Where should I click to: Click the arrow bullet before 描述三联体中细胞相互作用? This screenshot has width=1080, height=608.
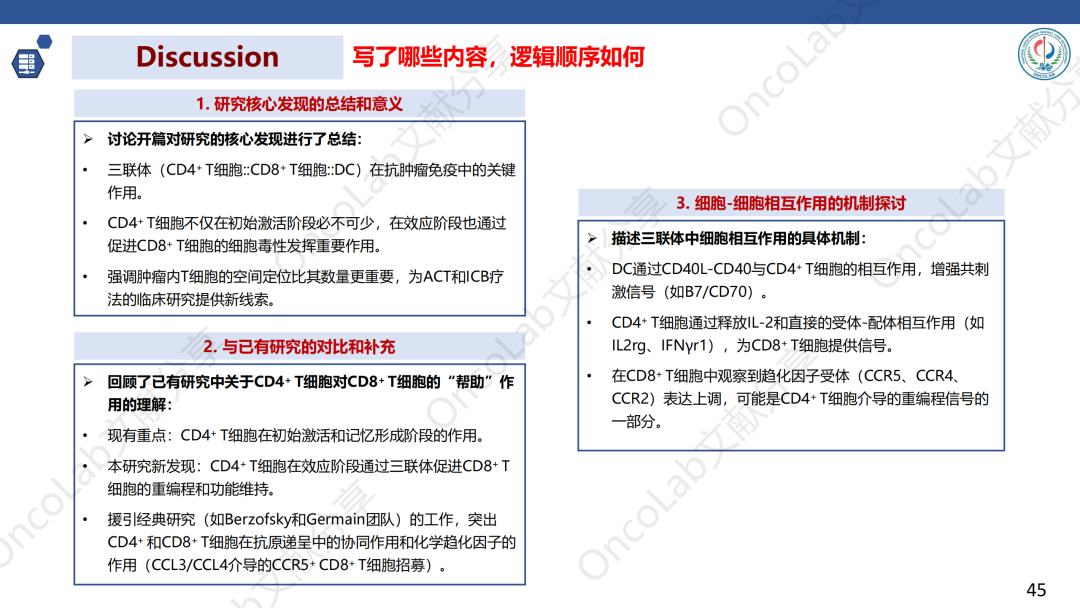[592, 239]
